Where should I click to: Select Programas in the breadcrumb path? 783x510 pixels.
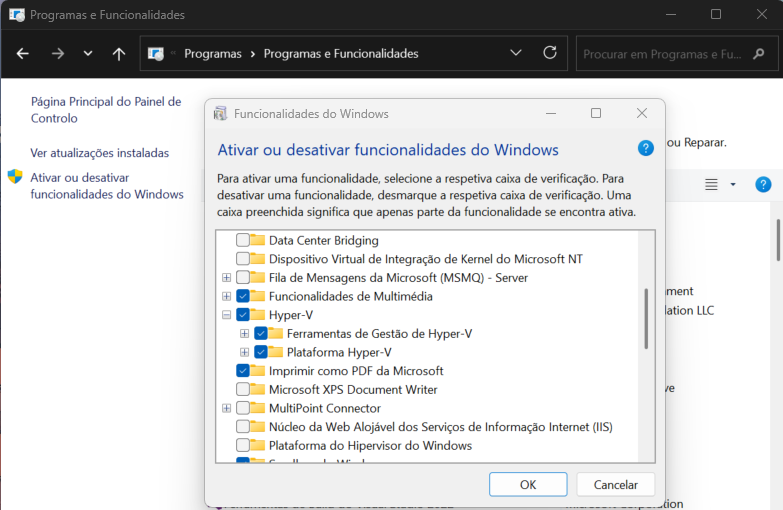213,54
